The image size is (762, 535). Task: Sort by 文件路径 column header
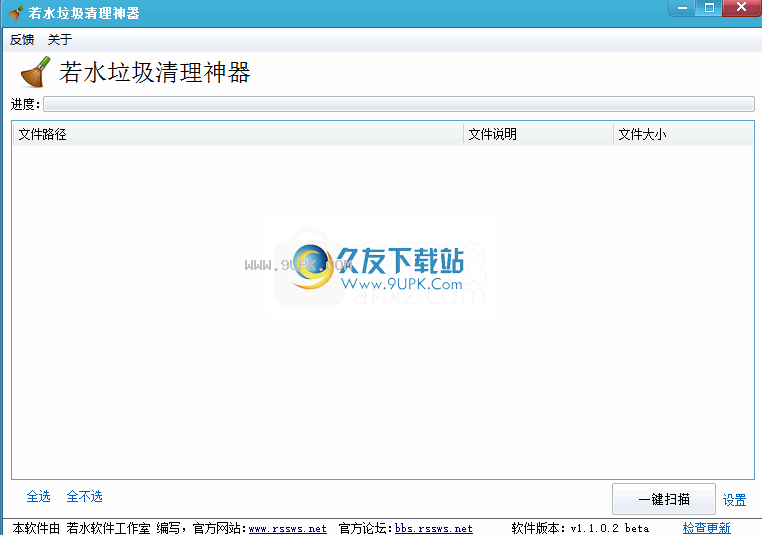pyautogui.click(x=238, y=134)
